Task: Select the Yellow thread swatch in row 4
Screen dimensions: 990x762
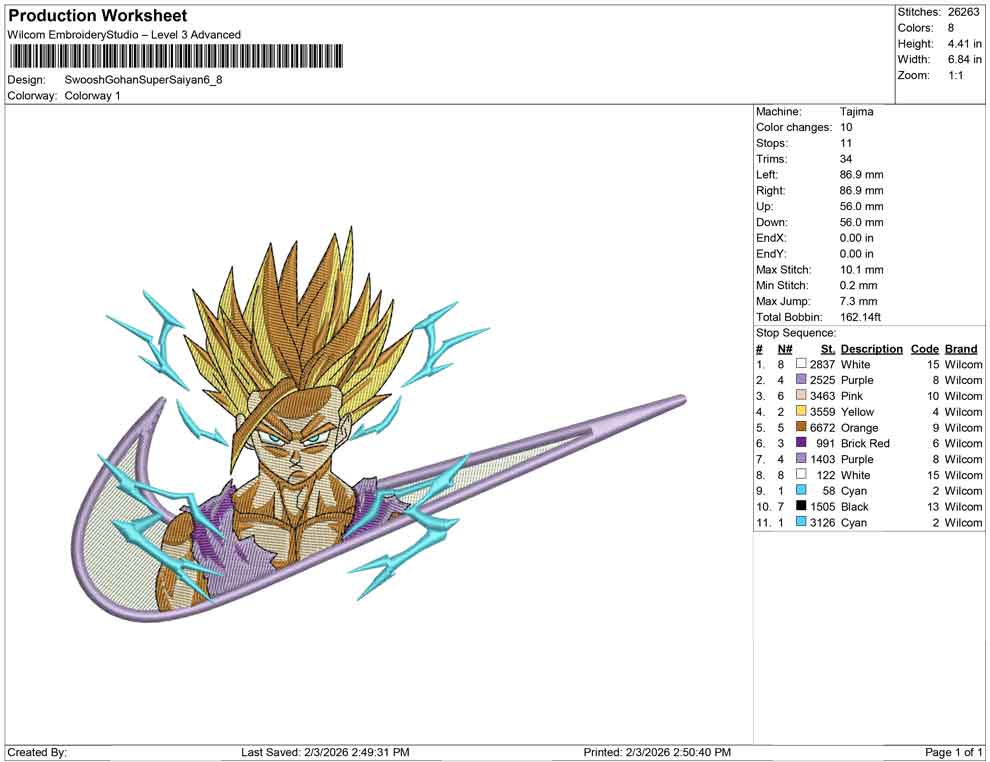Action: point(799,412)
